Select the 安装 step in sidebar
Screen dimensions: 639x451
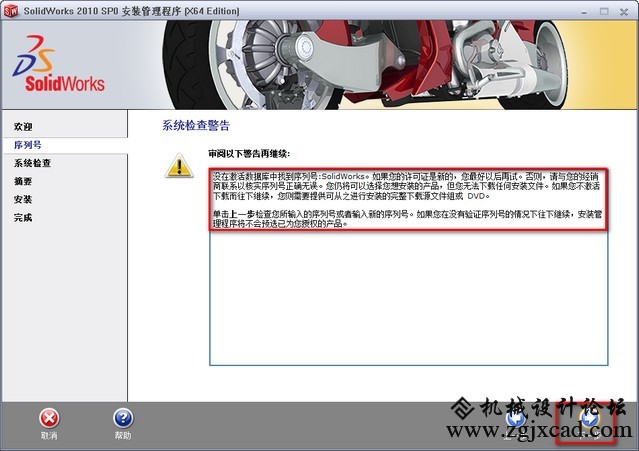pyautogui.click(x=23, y=199)
